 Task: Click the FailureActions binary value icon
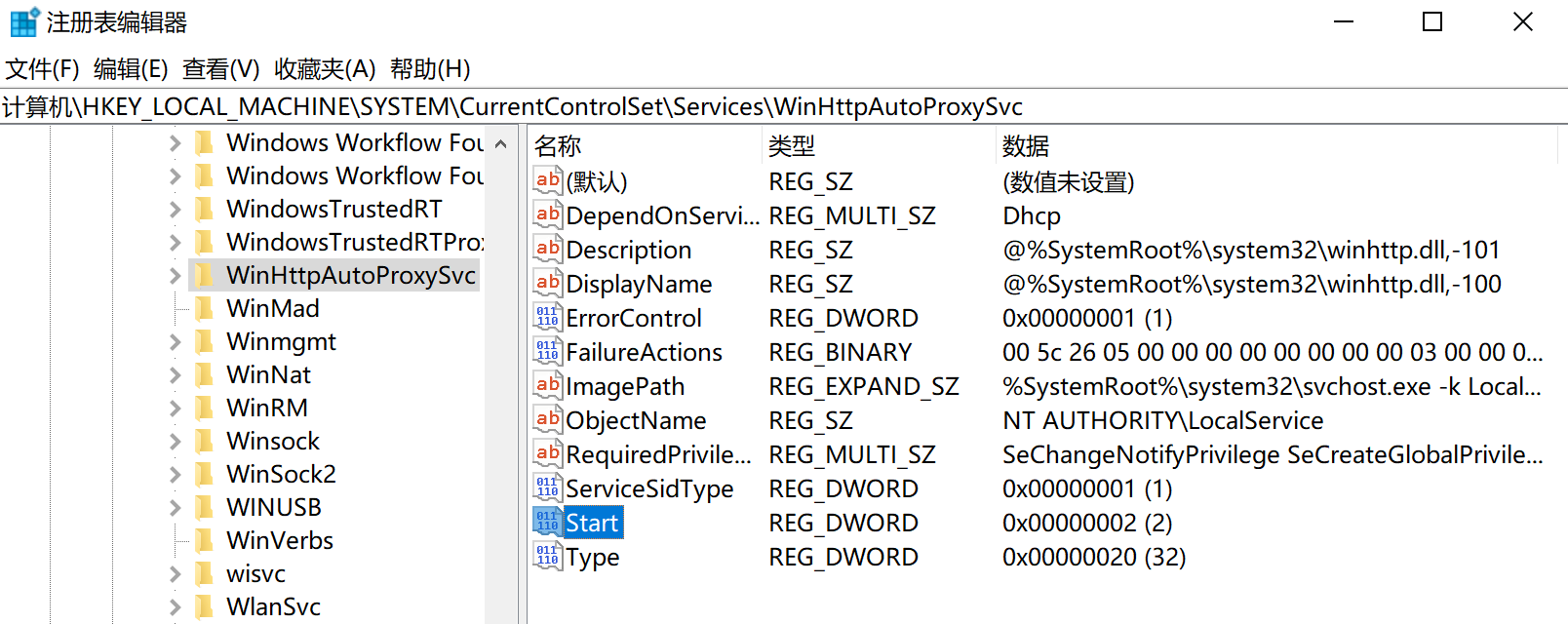pyautogui.click(x=547, y=352)
